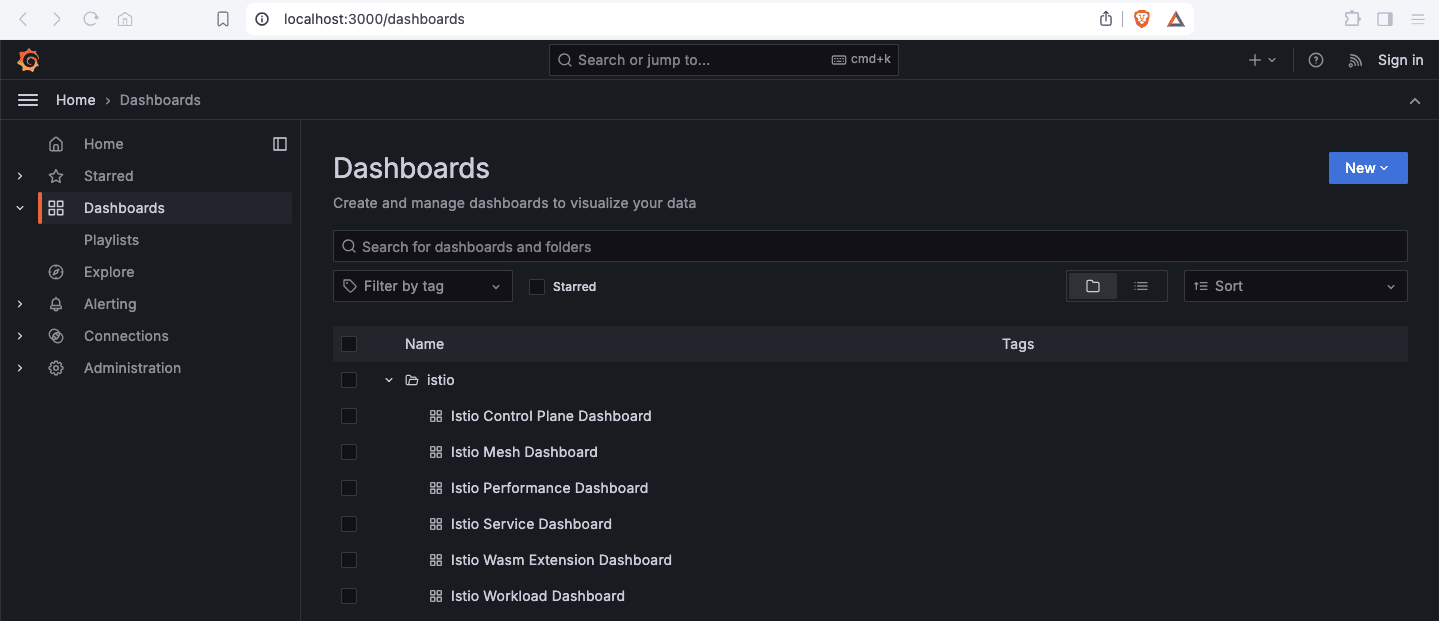
Task: Click the Starred star icon in sidebar
Action: [56, 176]
